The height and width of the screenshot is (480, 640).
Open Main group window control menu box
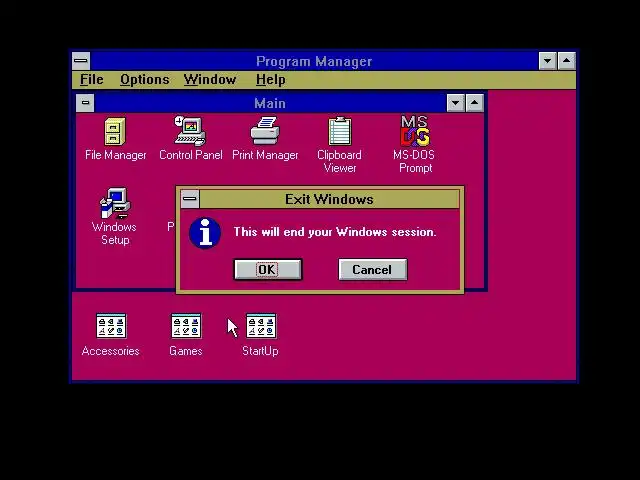85,102
